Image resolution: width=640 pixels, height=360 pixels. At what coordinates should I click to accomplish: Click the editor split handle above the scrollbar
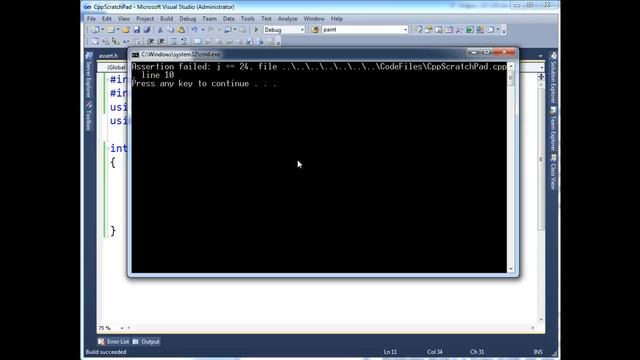(x=541, y=77)
